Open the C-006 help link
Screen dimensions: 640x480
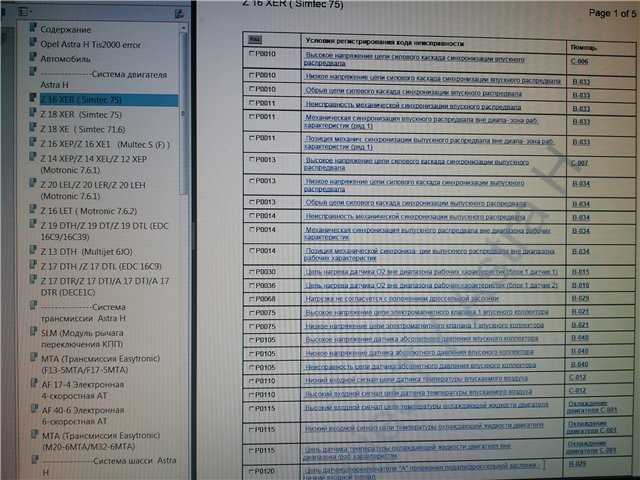[580, 61]
